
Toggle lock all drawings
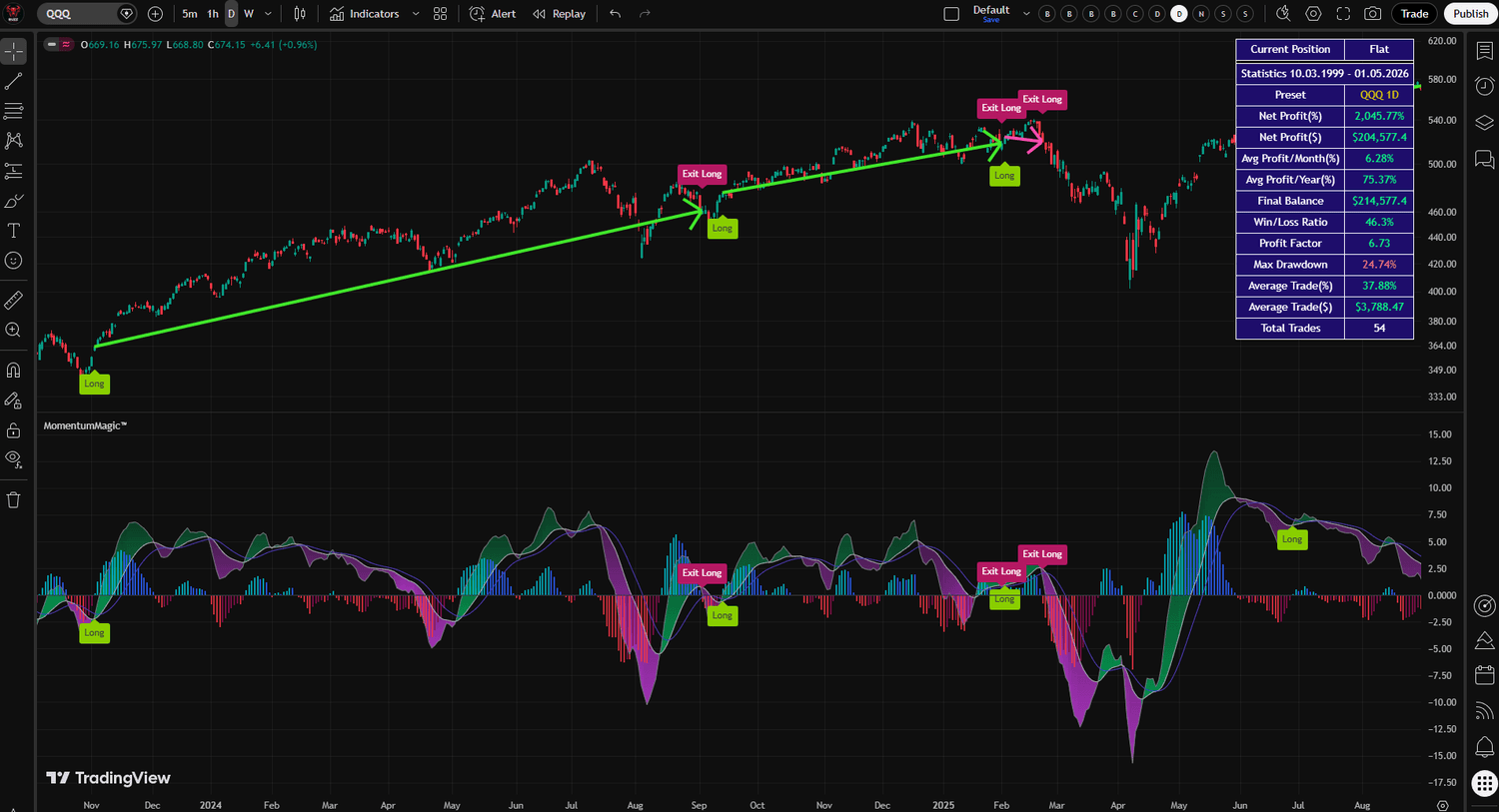[x=14, y=430]
